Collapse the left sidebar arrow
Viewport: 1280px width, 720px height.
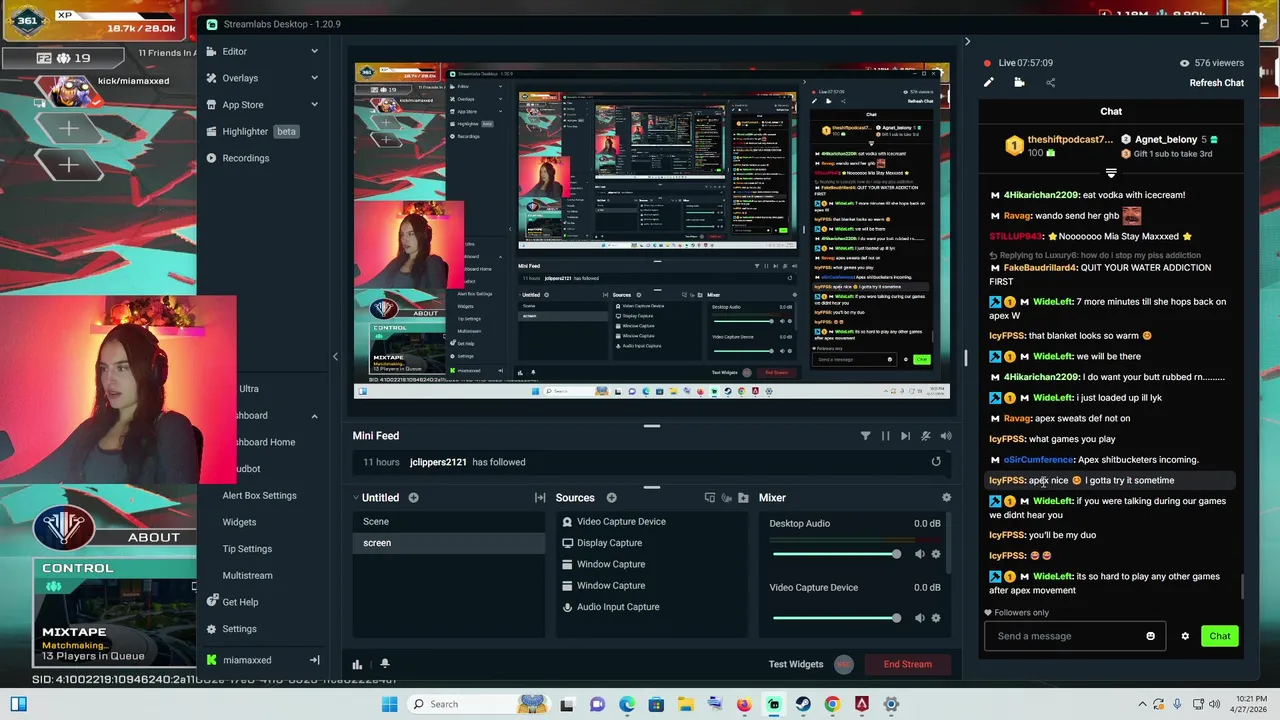(x=335, y=357)
